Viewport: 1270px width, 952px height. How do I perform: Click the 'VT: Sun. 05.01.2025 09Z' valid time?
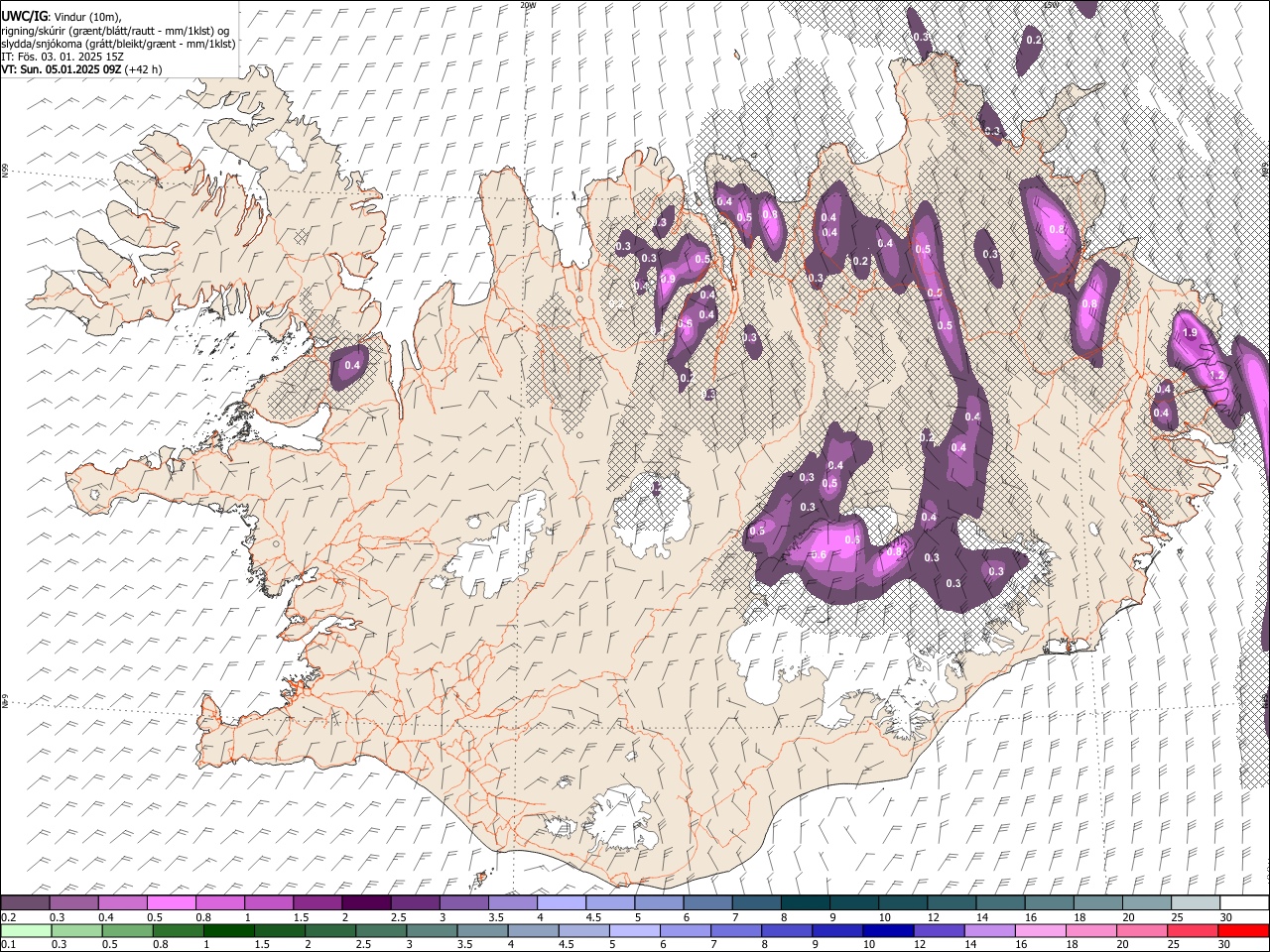[62, 69]
